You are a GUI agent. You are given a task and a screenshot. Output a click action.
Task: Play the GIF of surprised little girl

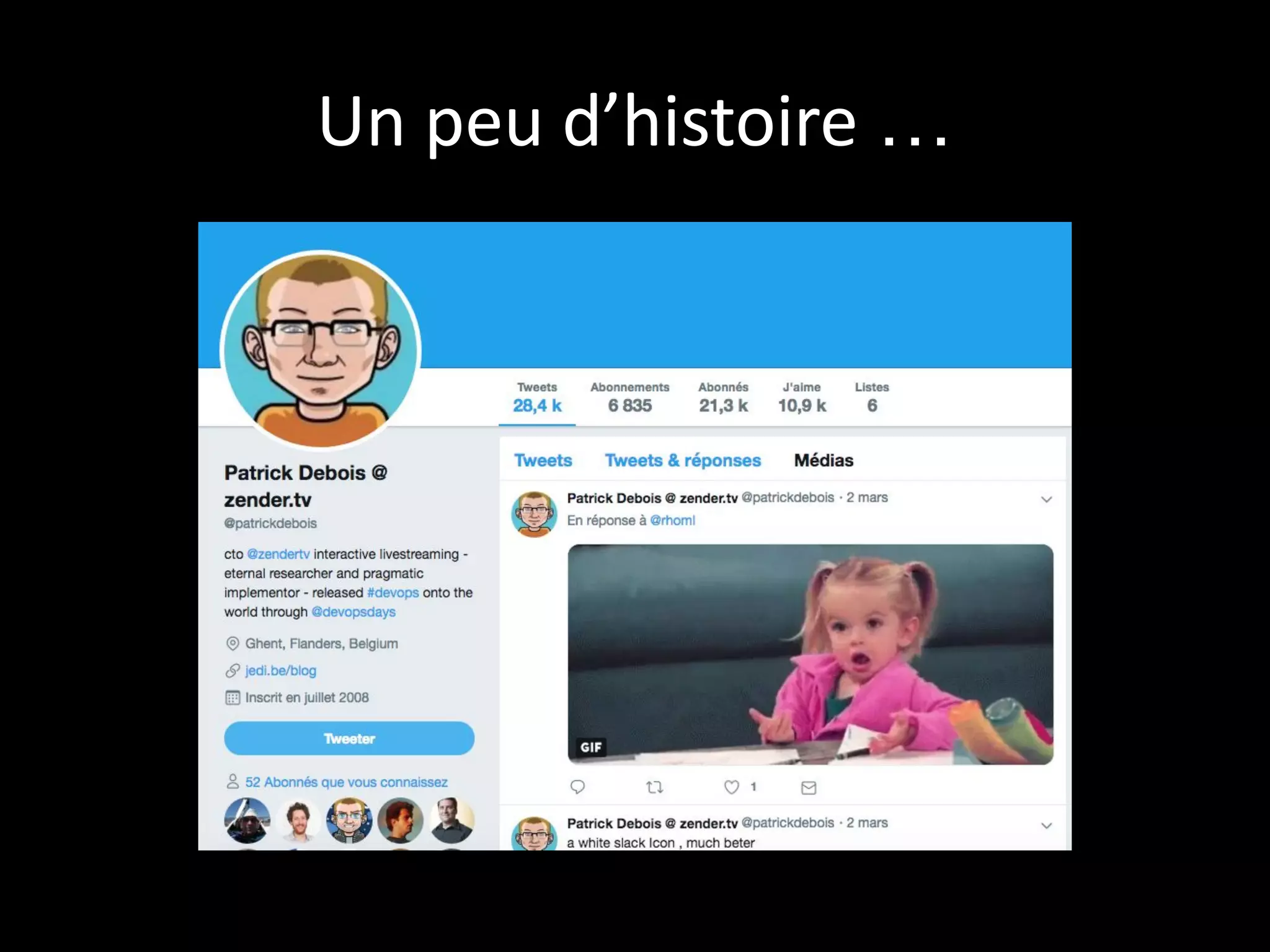pos(810,654)
